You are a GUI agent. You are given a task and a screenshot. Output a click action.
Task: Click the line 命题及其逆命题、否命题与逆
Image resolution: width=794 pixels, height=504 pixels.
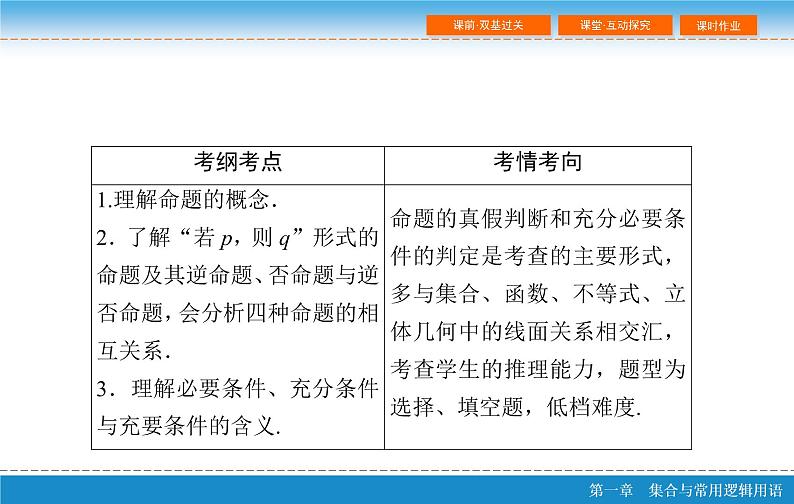pyautogui.click(x=237, y=275)
